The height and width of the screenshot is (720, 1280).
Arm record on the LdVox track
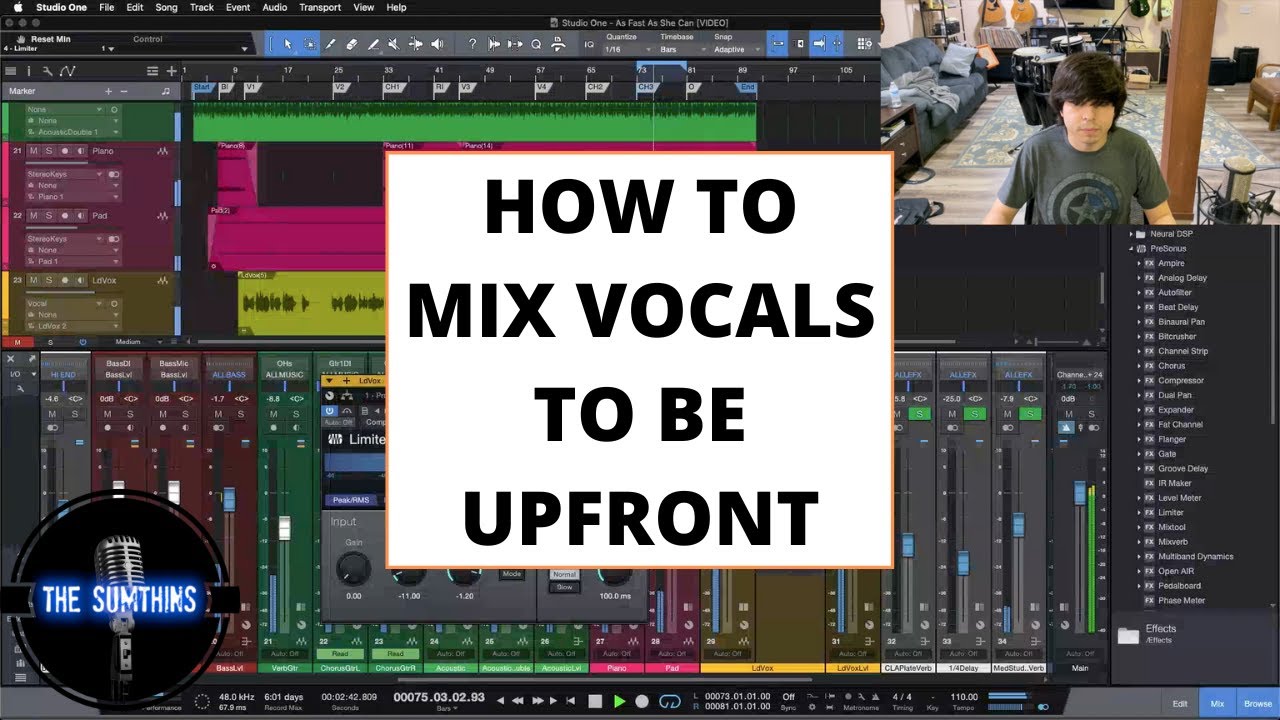[64, 281]
